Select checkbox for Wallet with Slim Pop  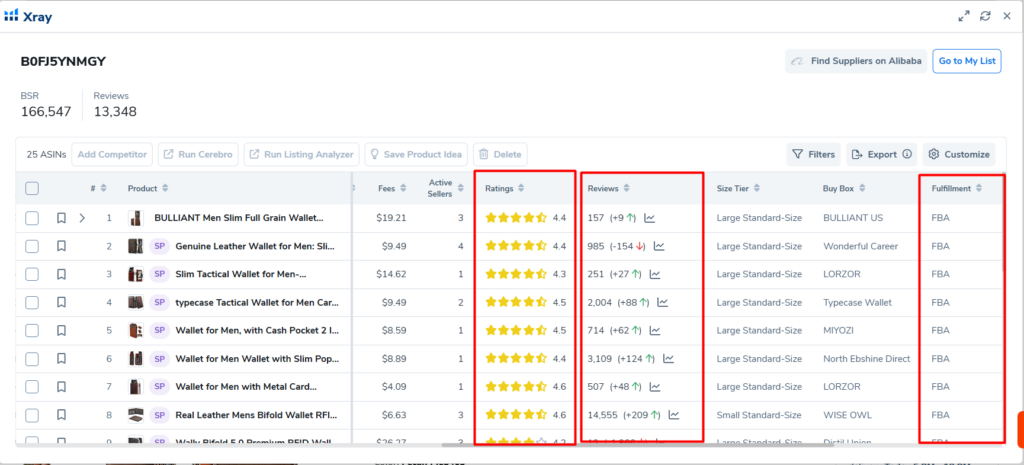pyautogui.click(x=32, y=359)
